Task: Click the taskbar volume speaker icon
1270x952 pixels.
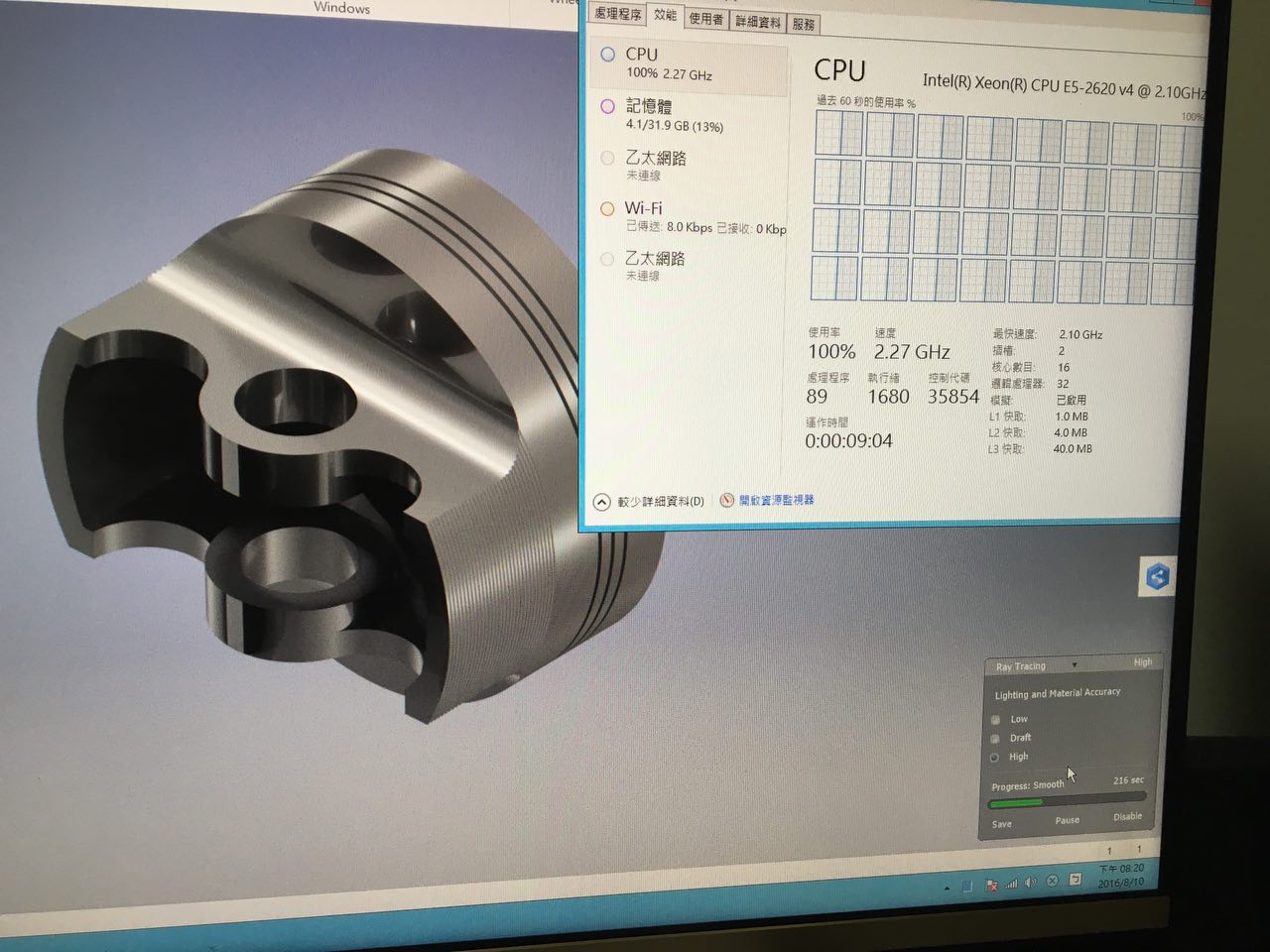Action: (1030, 882)
